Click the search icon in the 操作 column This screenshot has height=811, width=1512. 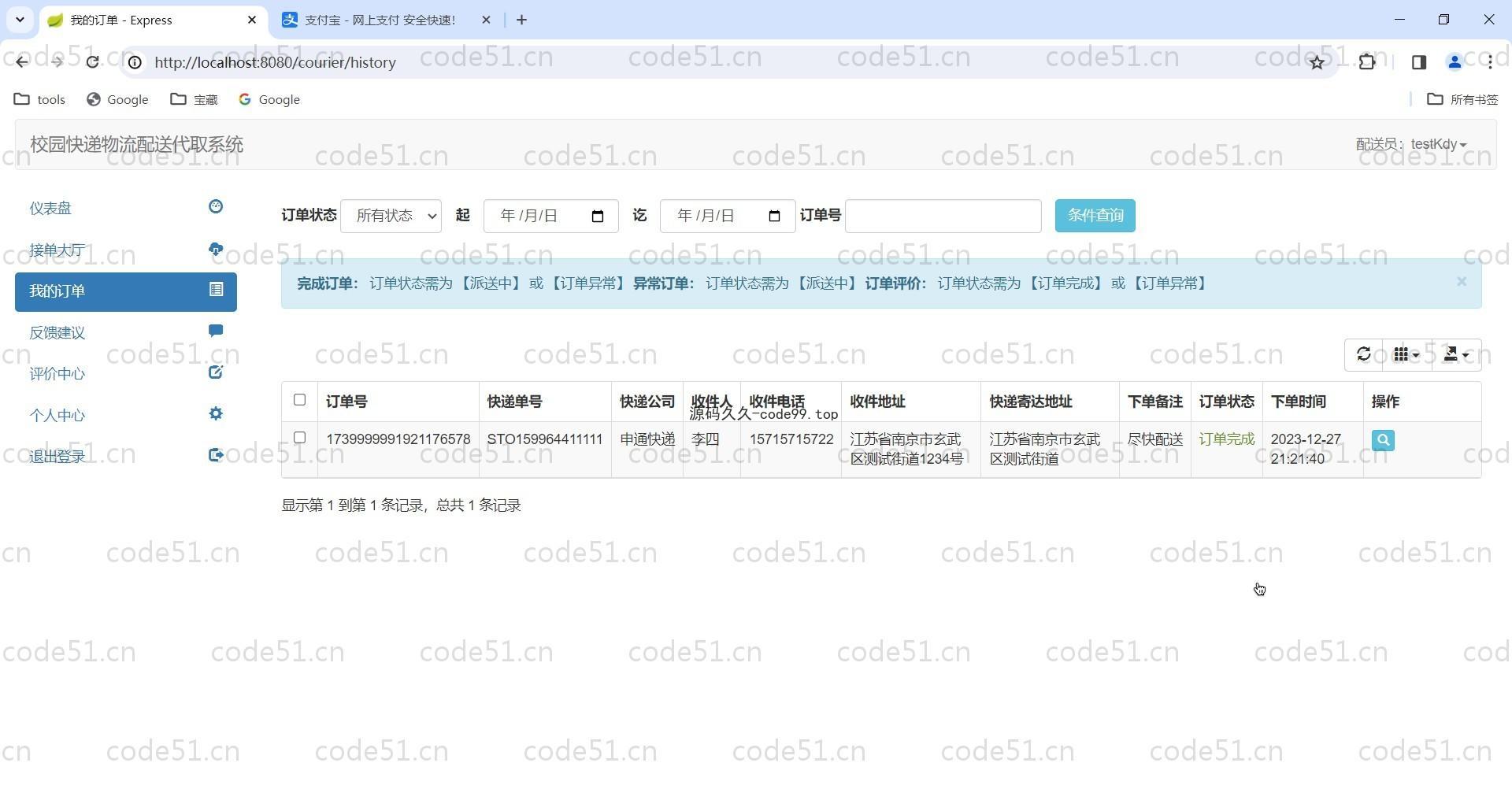pos(1383,440)
